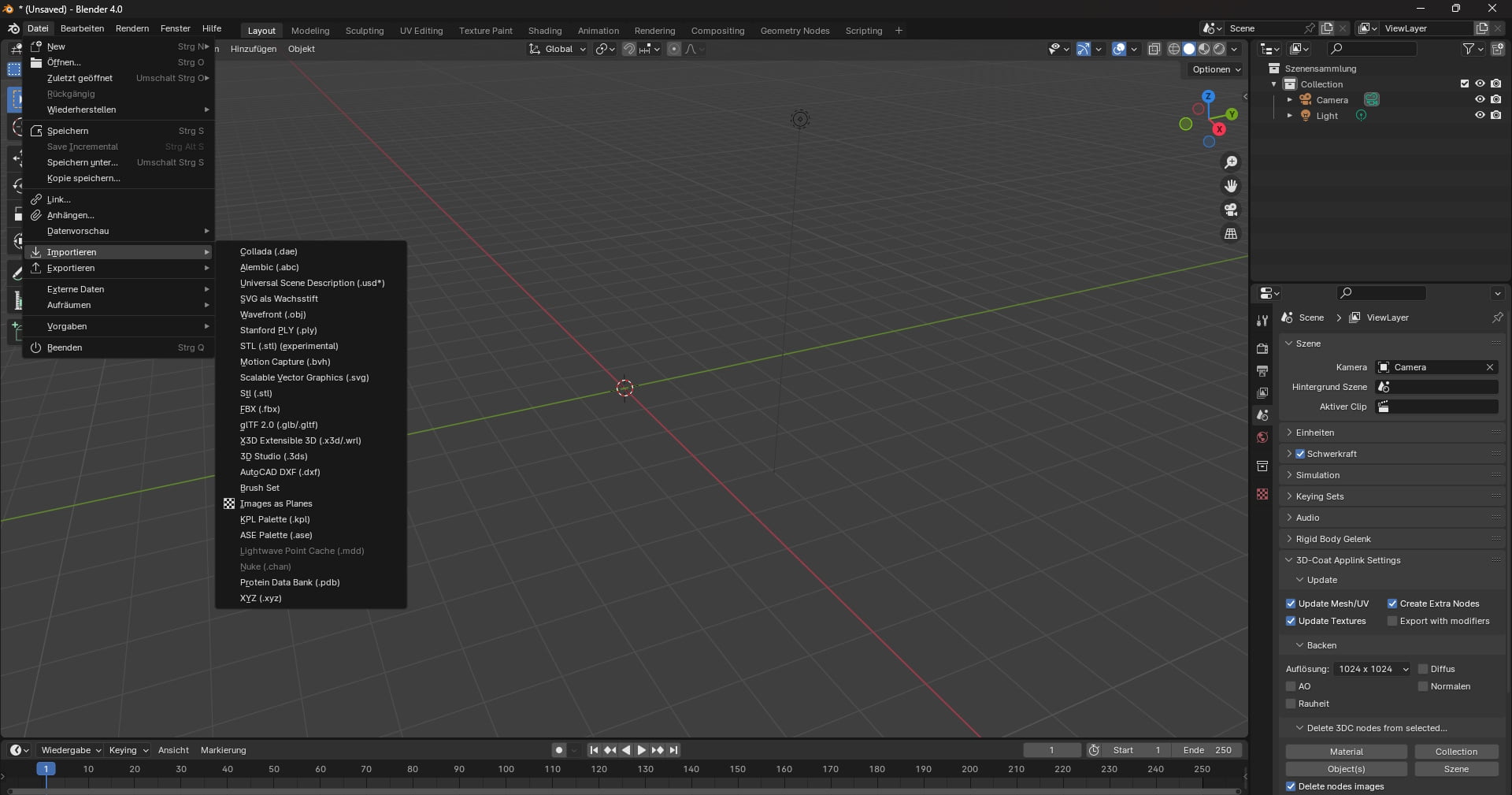Open the World properties tab icon
The width and height of the screenshot is (1512, 795).
[1262, 437]
